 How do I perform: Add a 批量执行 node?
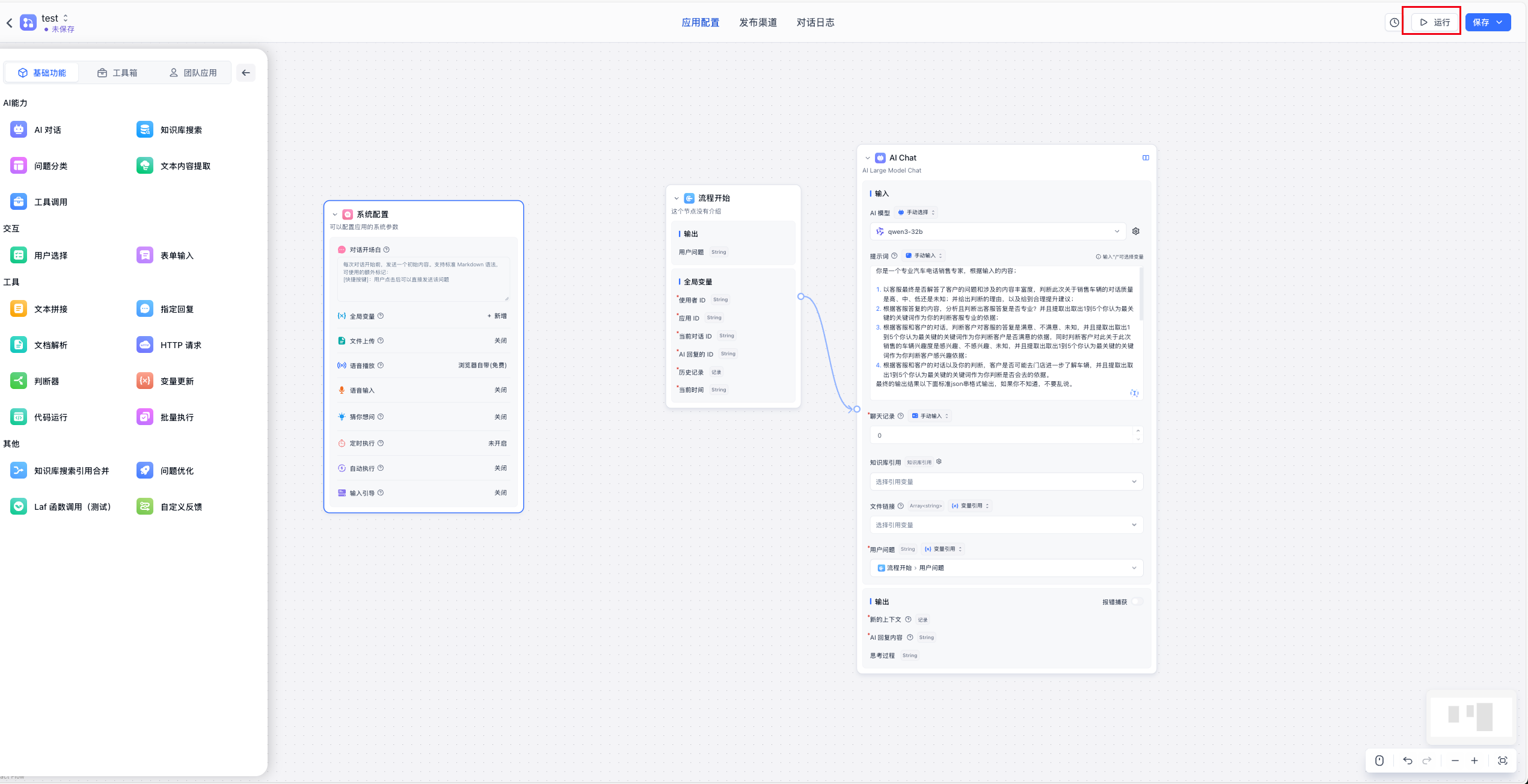(x=165, y=417)
